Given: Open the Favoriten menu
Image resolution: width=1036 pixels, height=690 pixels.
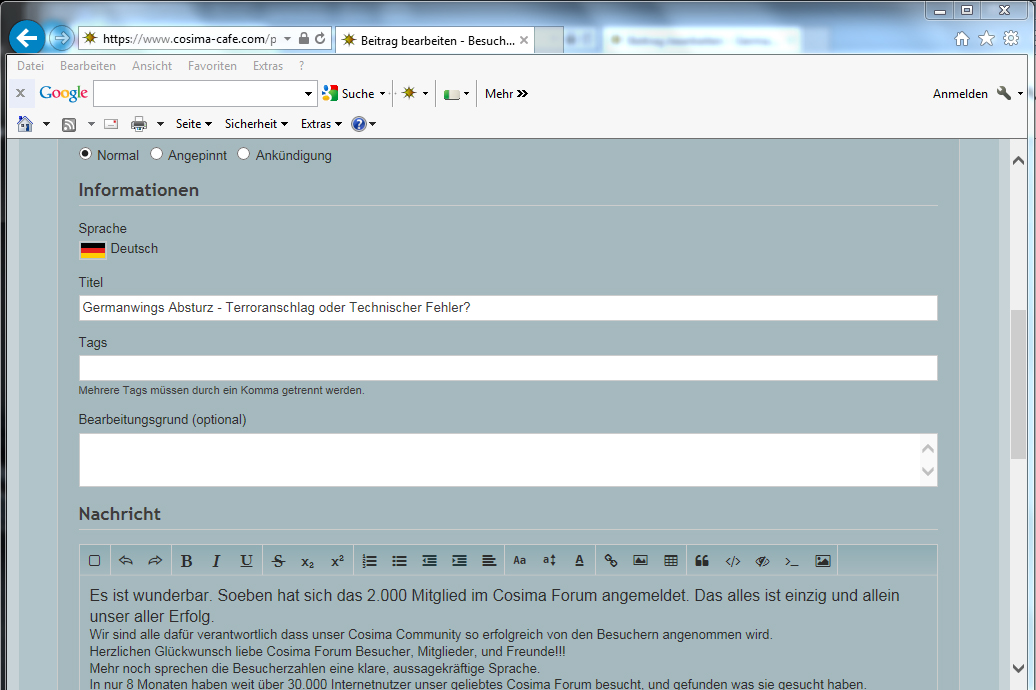Looking at the screenshot, I should click(x=212, y=66).
